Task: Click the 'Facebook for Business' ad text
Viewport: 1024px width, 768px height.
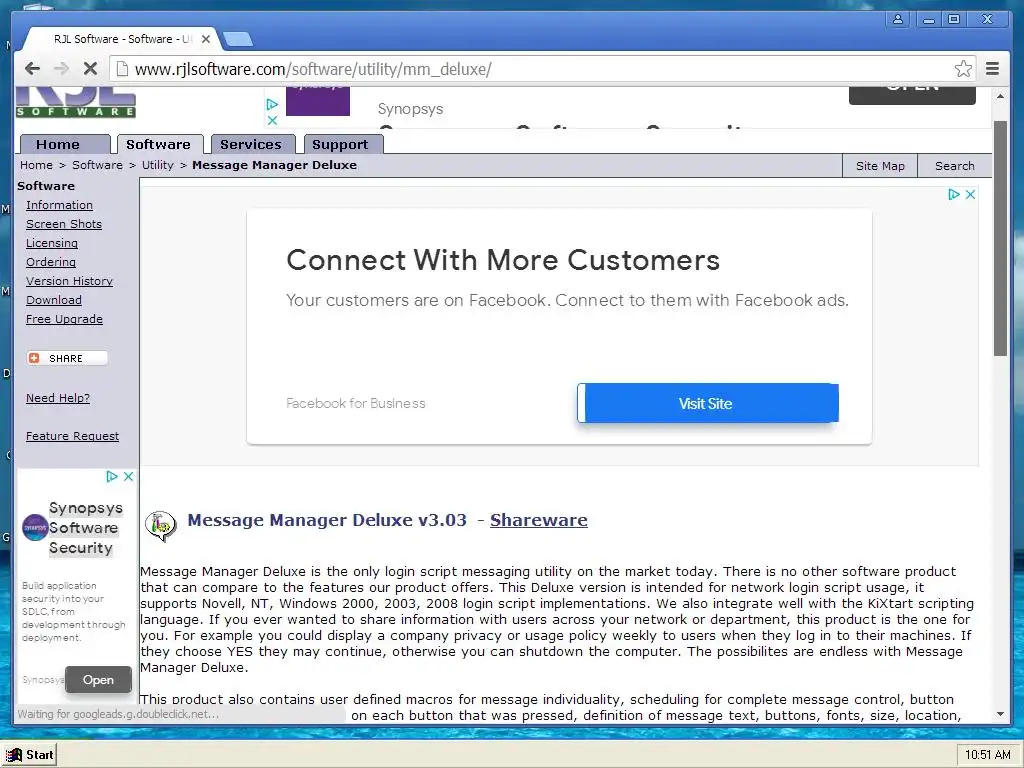Action: click(x=355, y=403)
